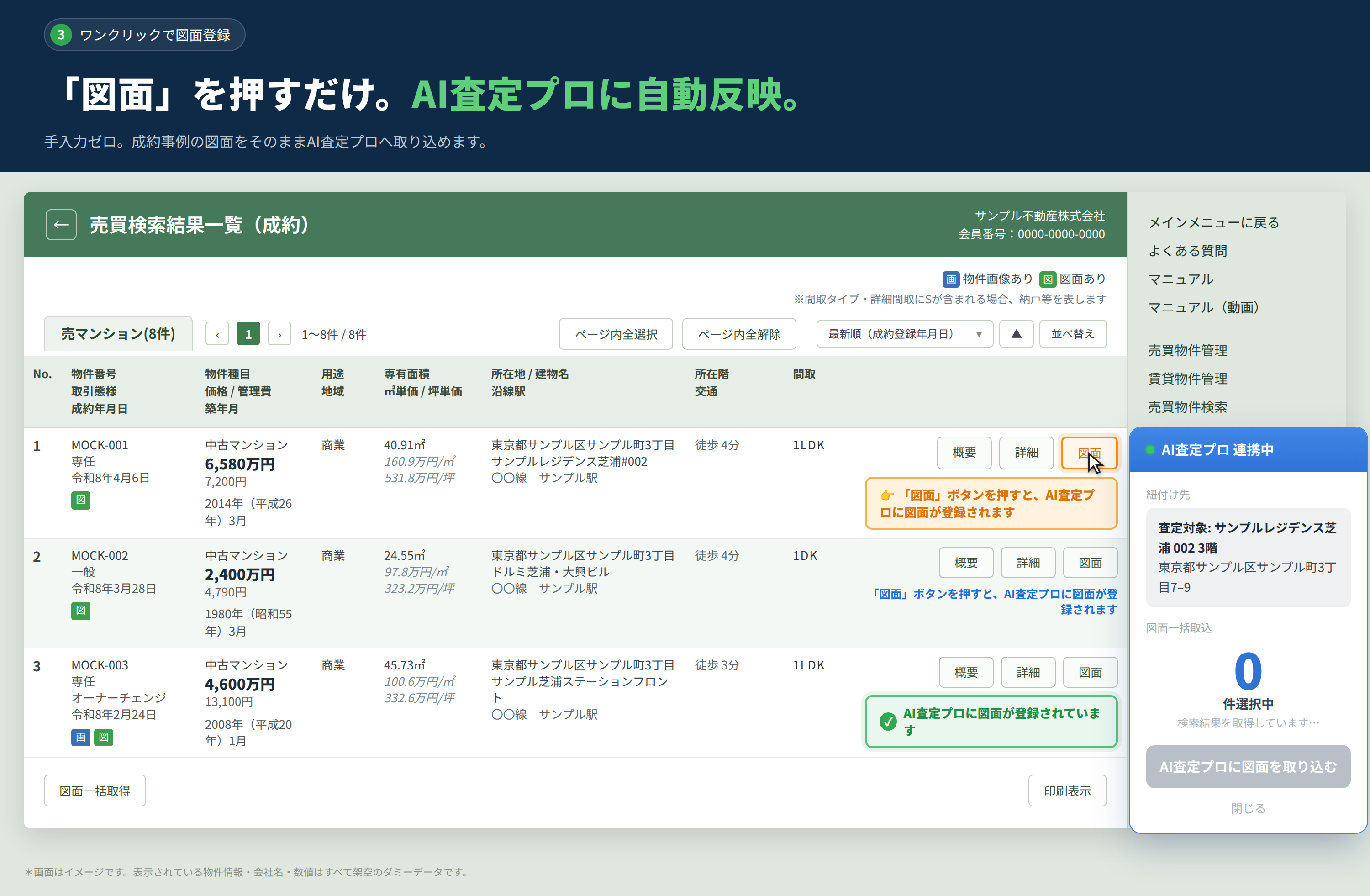The width and height of the screenshot is (1370, 896).
Task: Open the 最新順（成約登録年月日） sort dropdown
Action: (x=904, y=334)
